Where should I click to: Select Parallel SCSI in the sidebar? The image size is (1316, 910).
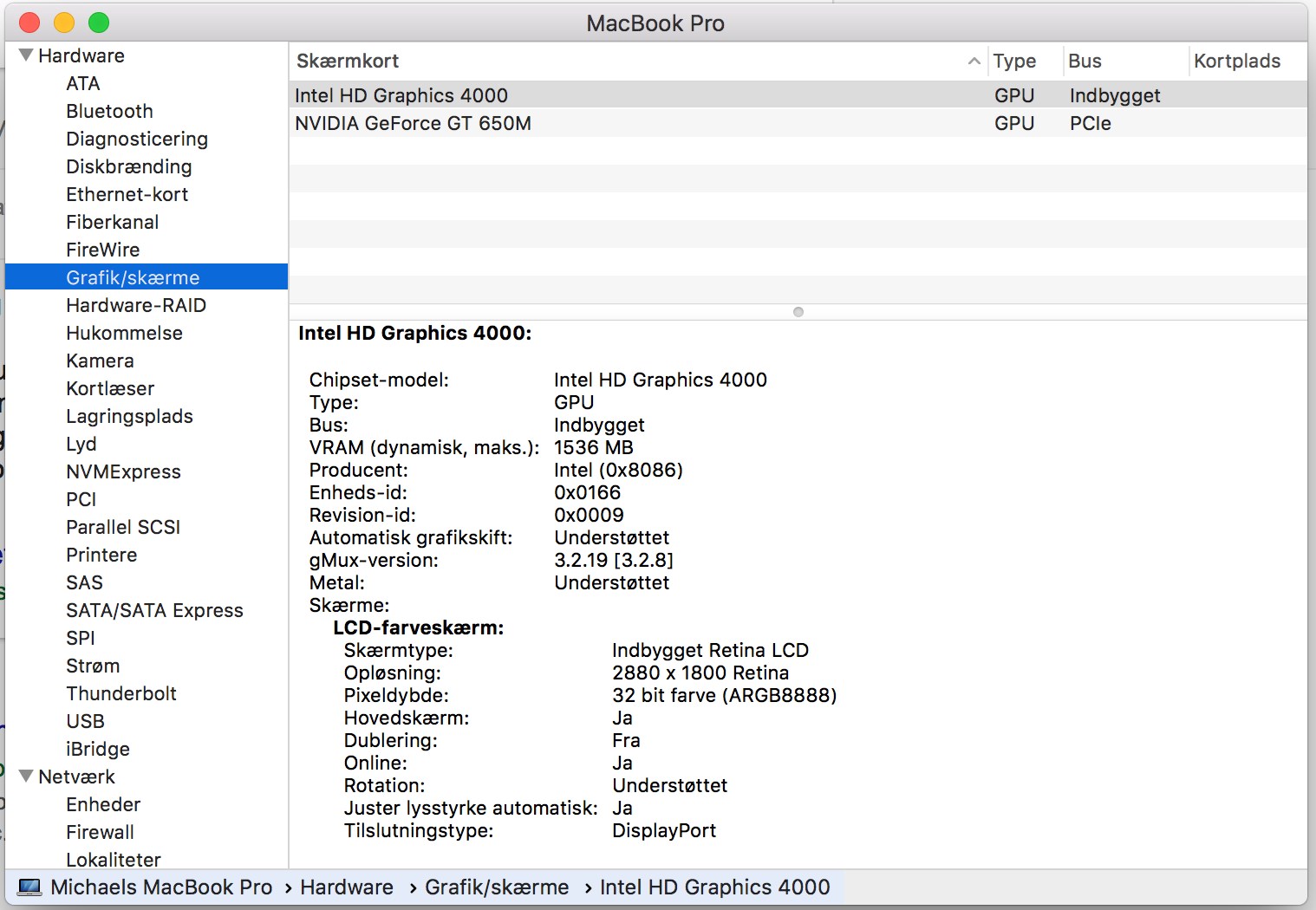(x=123, y=527)
